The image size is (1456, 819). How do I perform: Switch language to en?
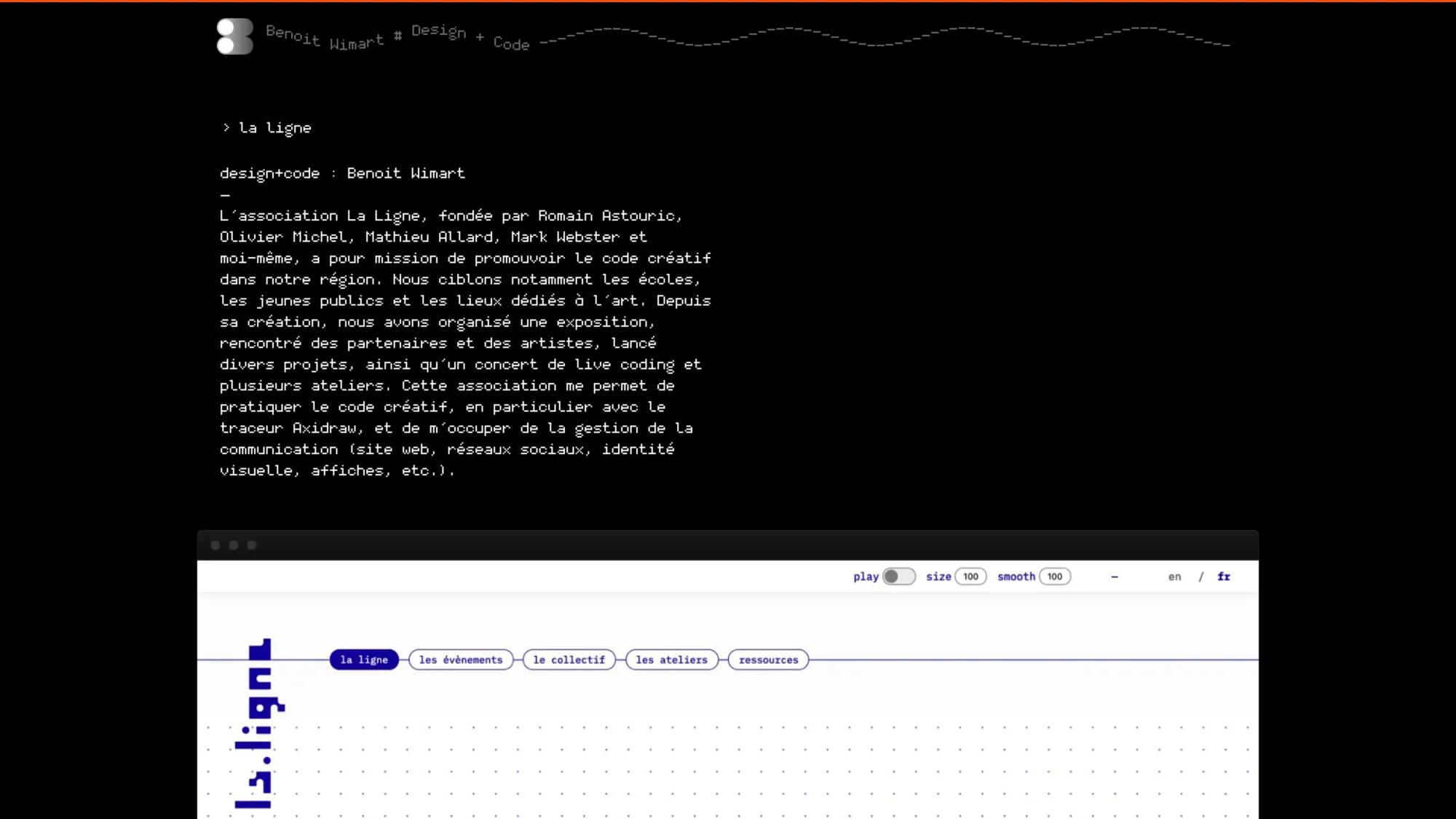(1174, 577)
